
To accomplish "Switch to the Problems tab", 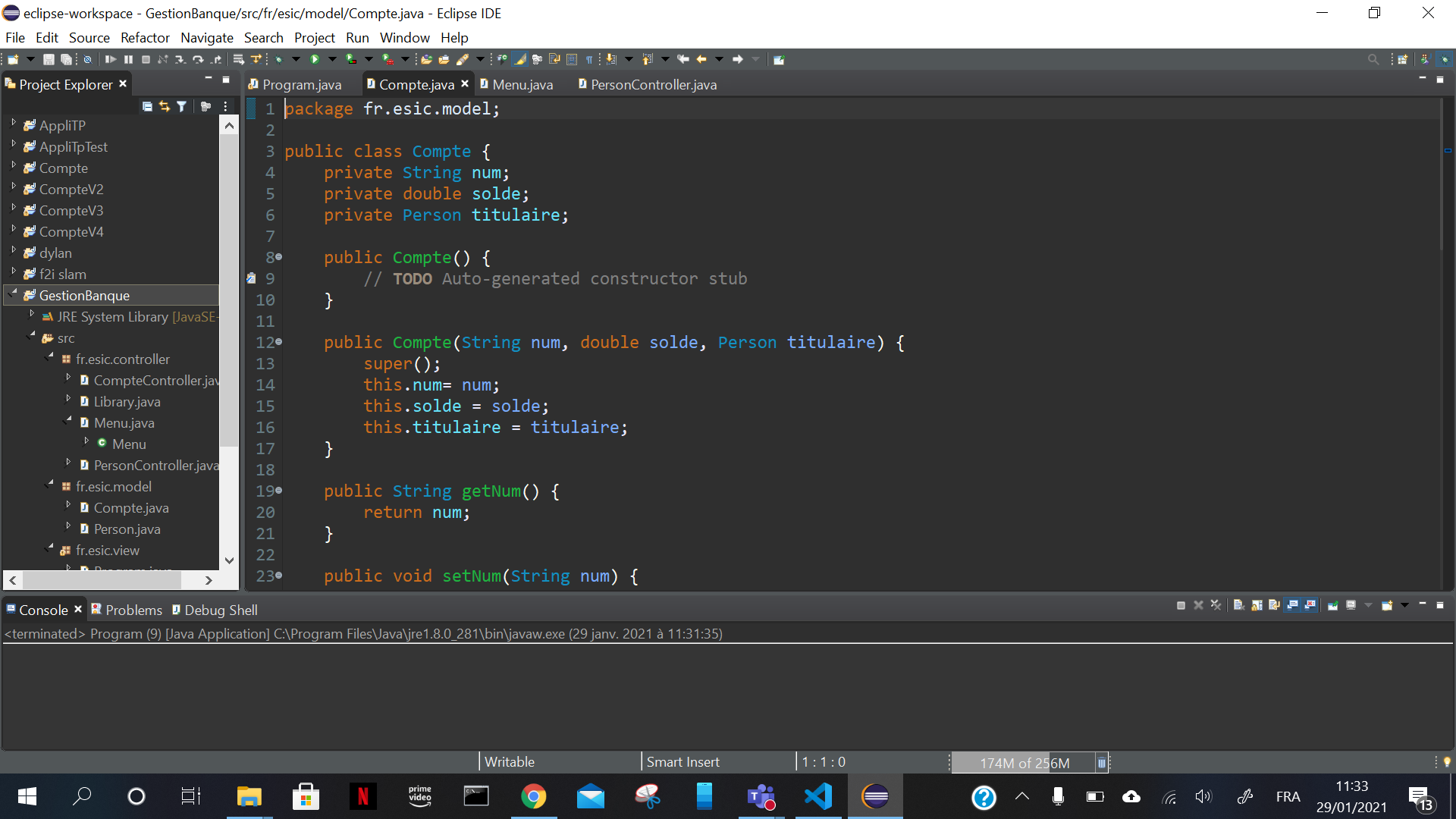I will point(127,610).
